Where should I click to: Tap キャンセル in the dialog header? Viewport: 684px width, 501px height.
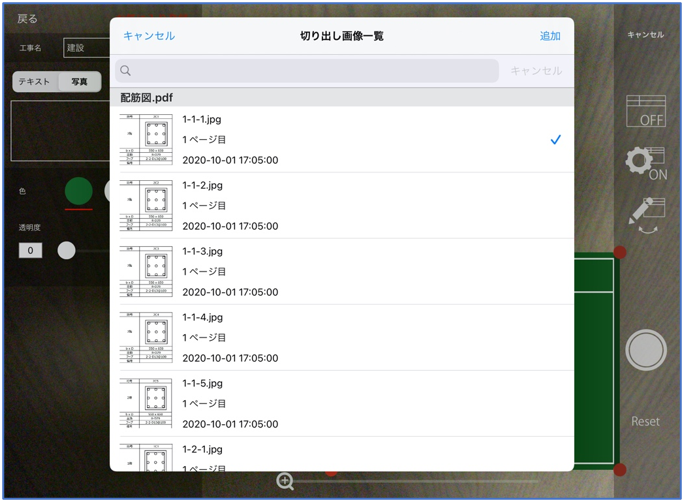[149, 36]
